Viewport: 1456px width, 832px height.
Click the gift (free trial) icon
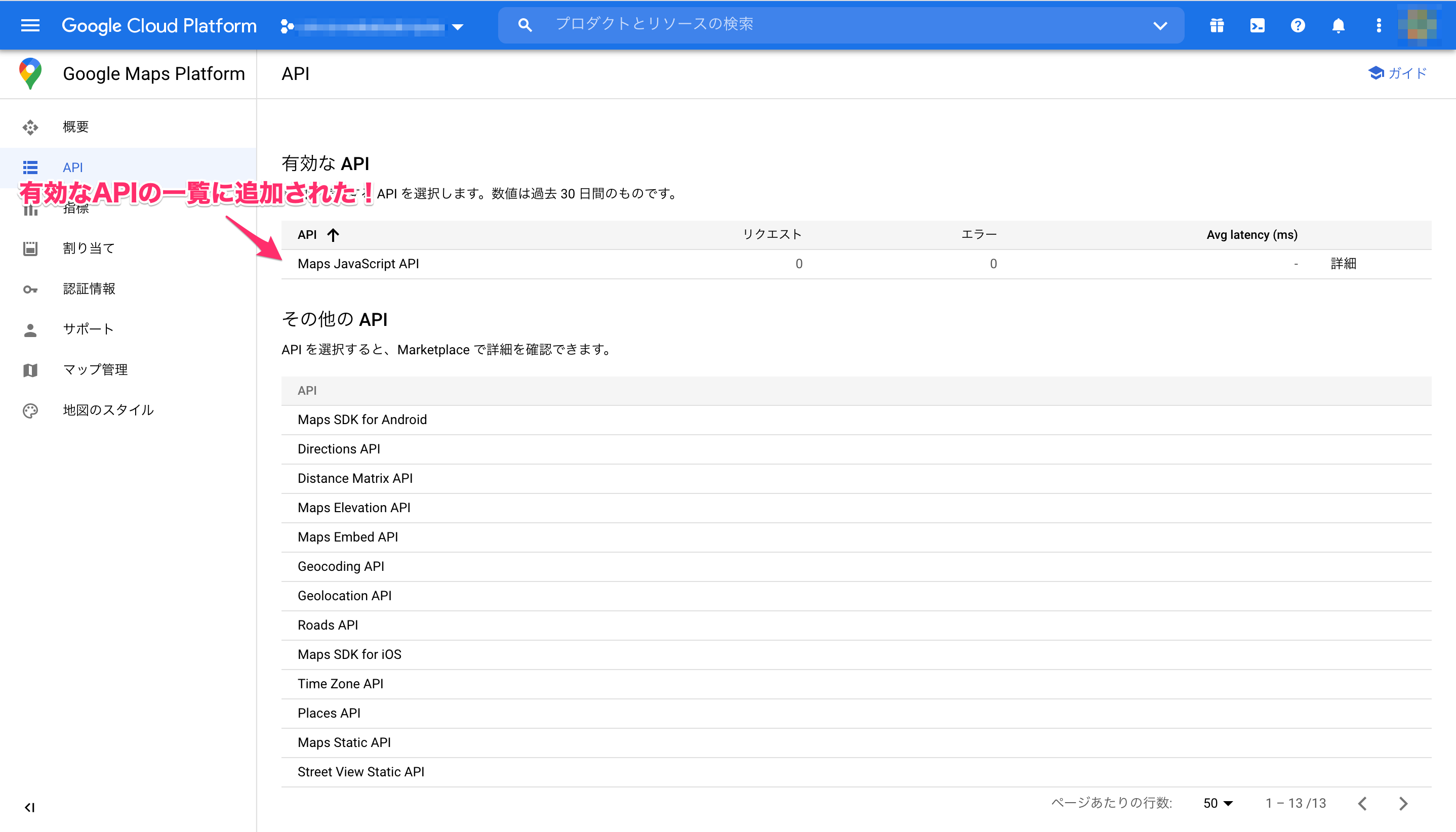(1217, 25)
